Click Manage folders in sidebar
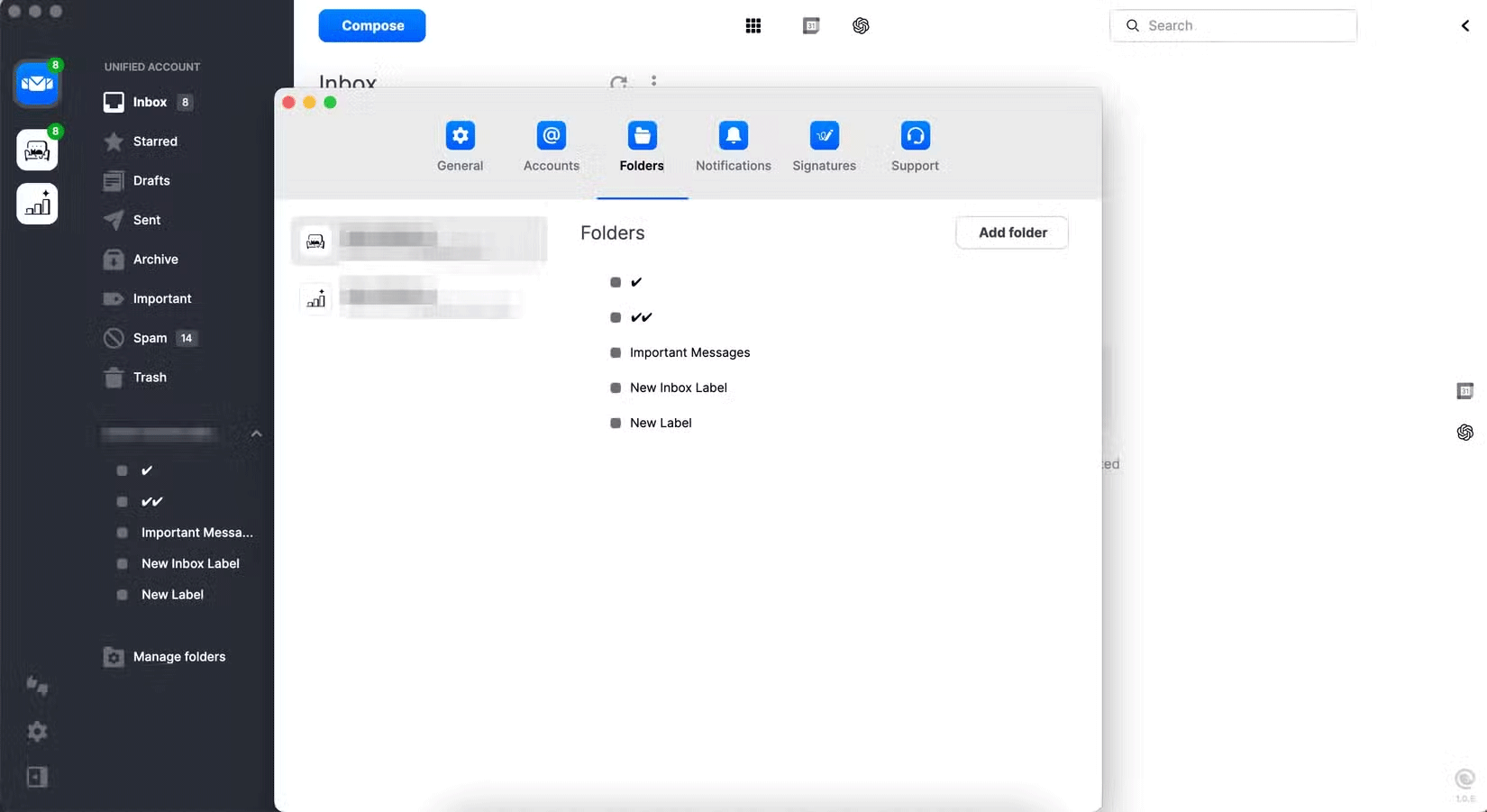The height and width of the screenshot is (812, 1487). [x=178, y=657]
